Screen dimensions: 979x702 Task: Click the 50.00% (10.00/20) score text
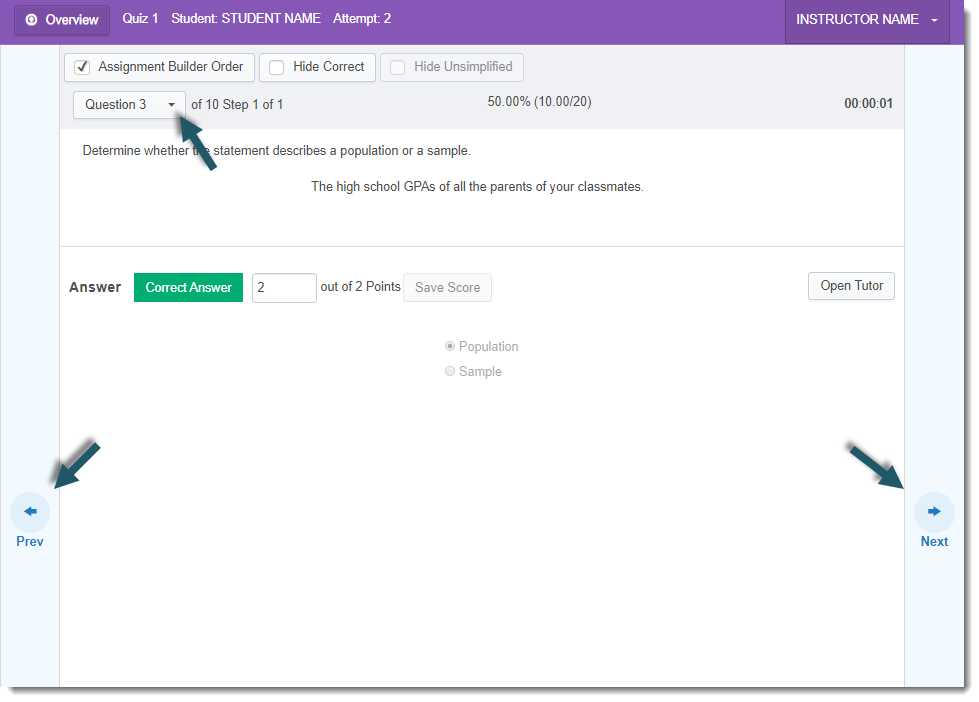pyautogui.click(x=539, y=102)
